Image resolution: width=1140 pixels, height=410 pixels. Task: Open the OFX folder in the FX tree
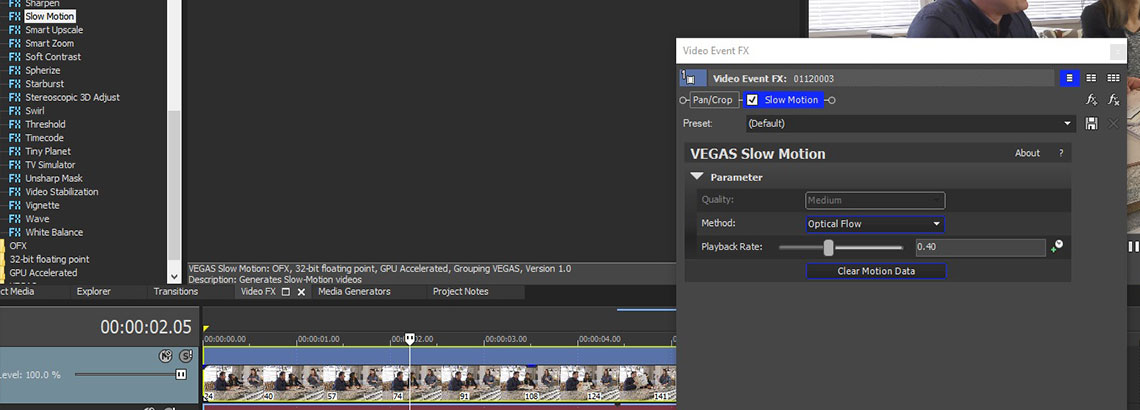pos(18,246)
